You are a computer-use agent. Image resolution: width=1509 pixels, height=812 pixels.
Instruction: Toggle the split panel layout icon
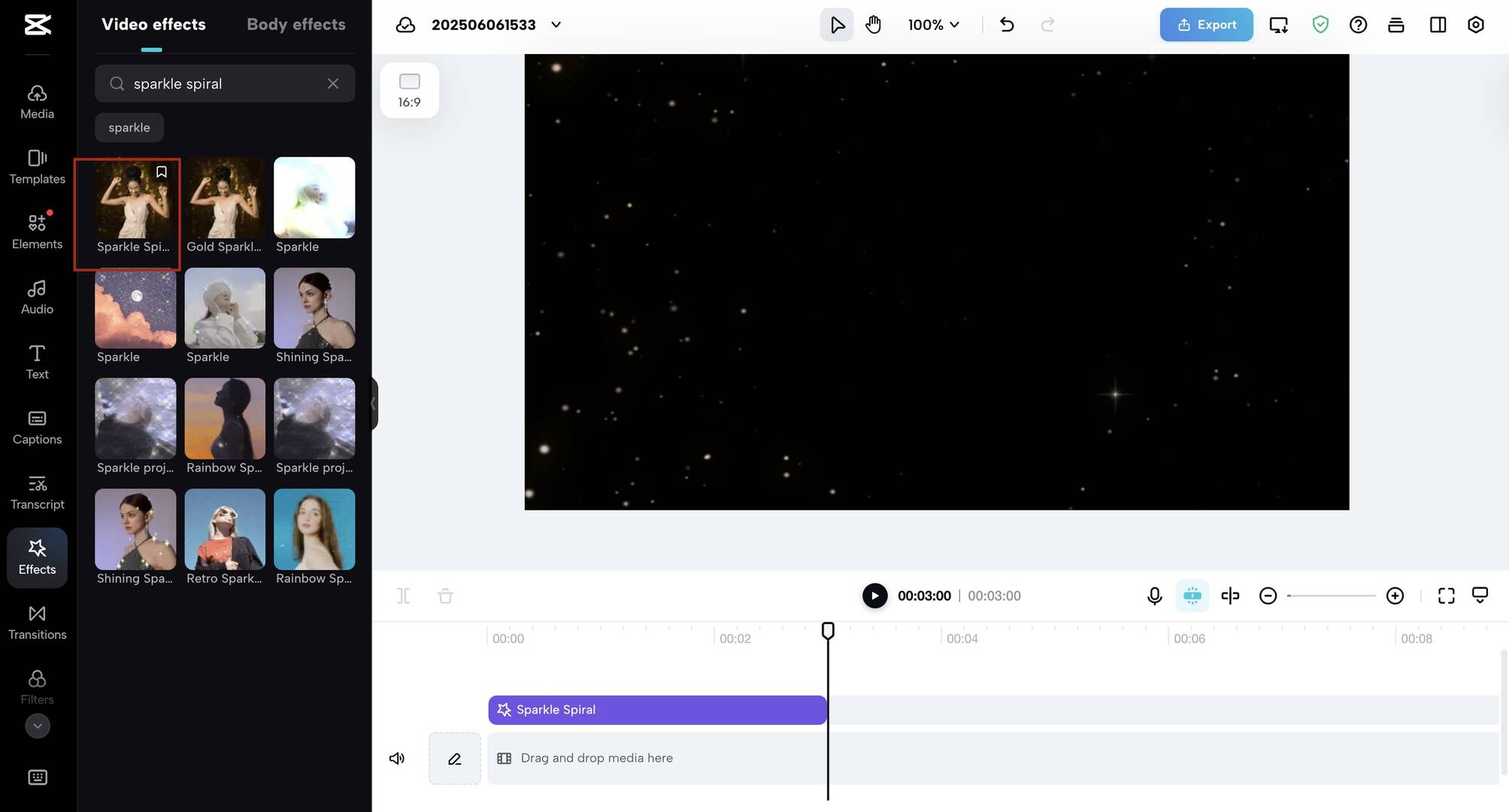click(1438, 25)
